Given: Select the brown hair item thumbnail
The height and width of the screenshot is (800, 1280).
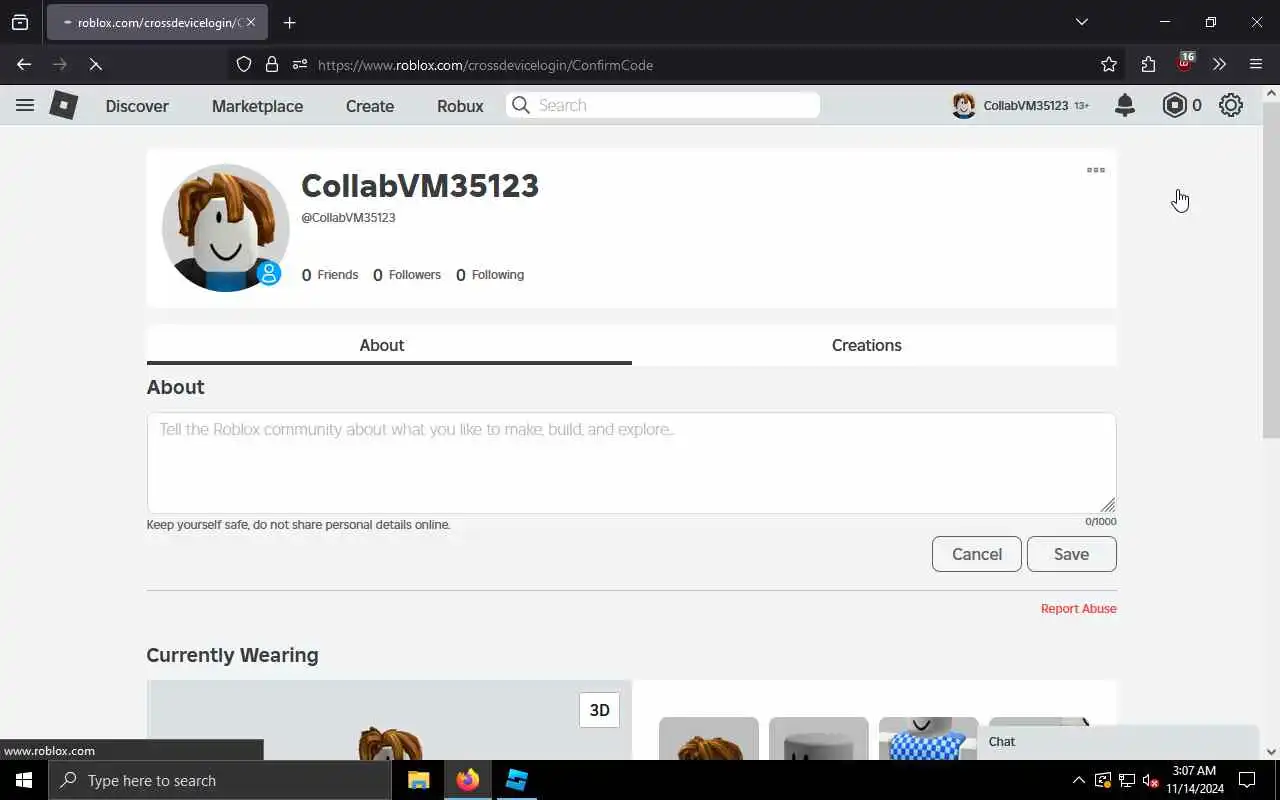Looking at the screenshot, I should coord(709,738).
